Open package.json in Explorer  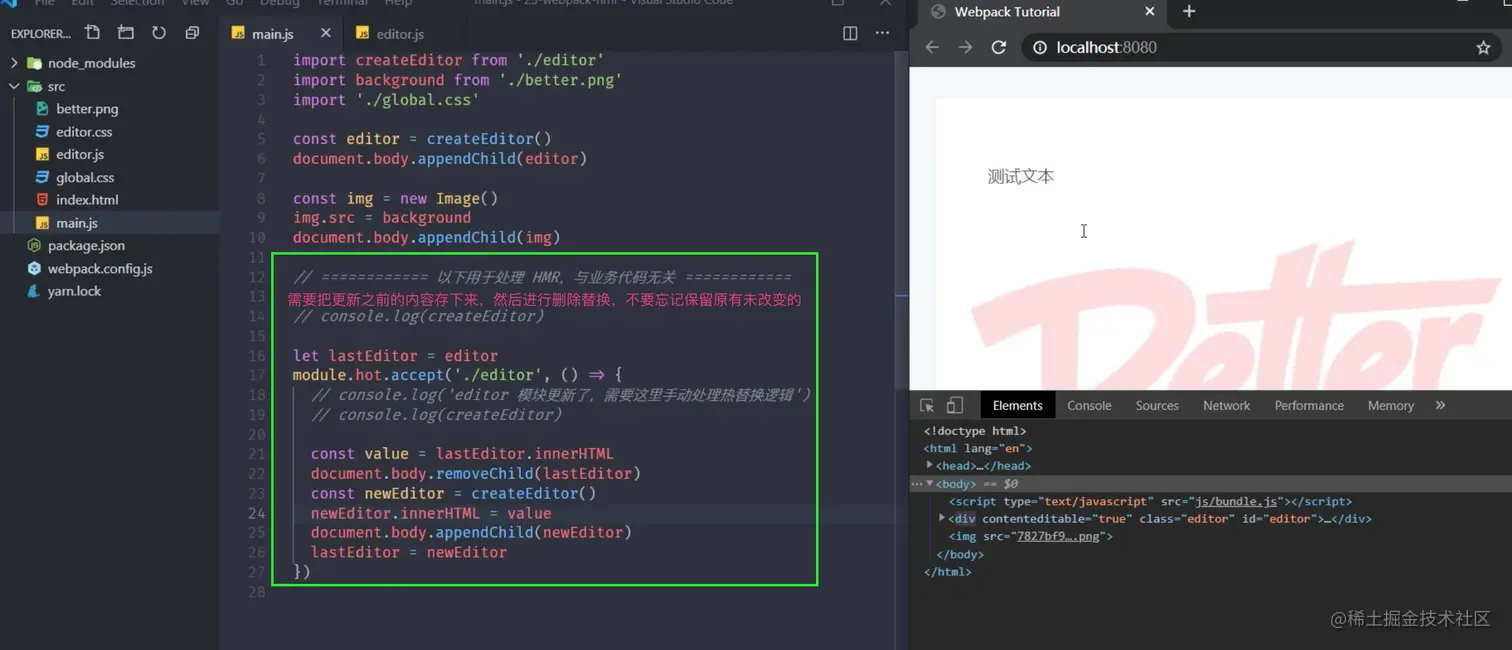point(86,245)
